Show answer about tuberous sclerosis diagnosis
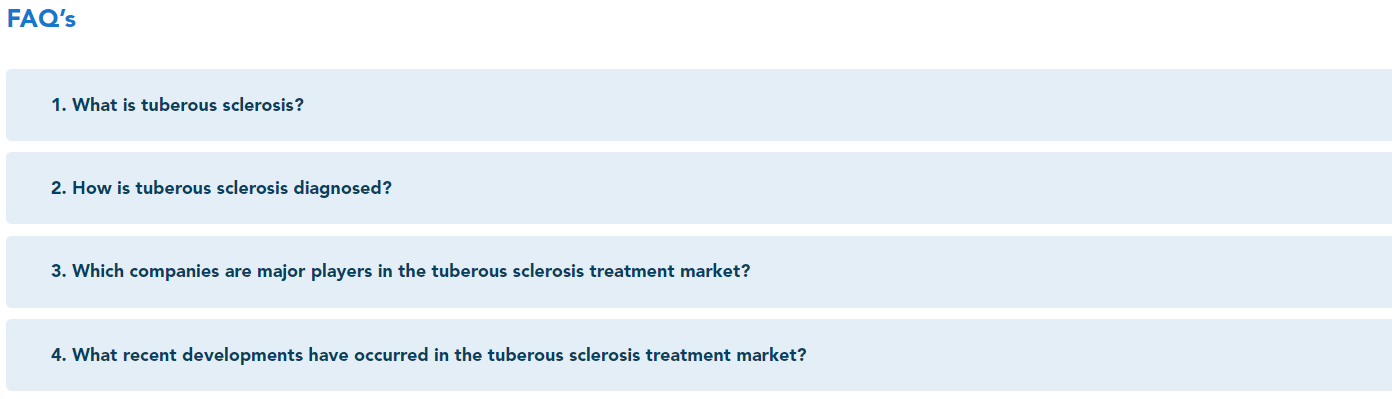 (699, 188)
